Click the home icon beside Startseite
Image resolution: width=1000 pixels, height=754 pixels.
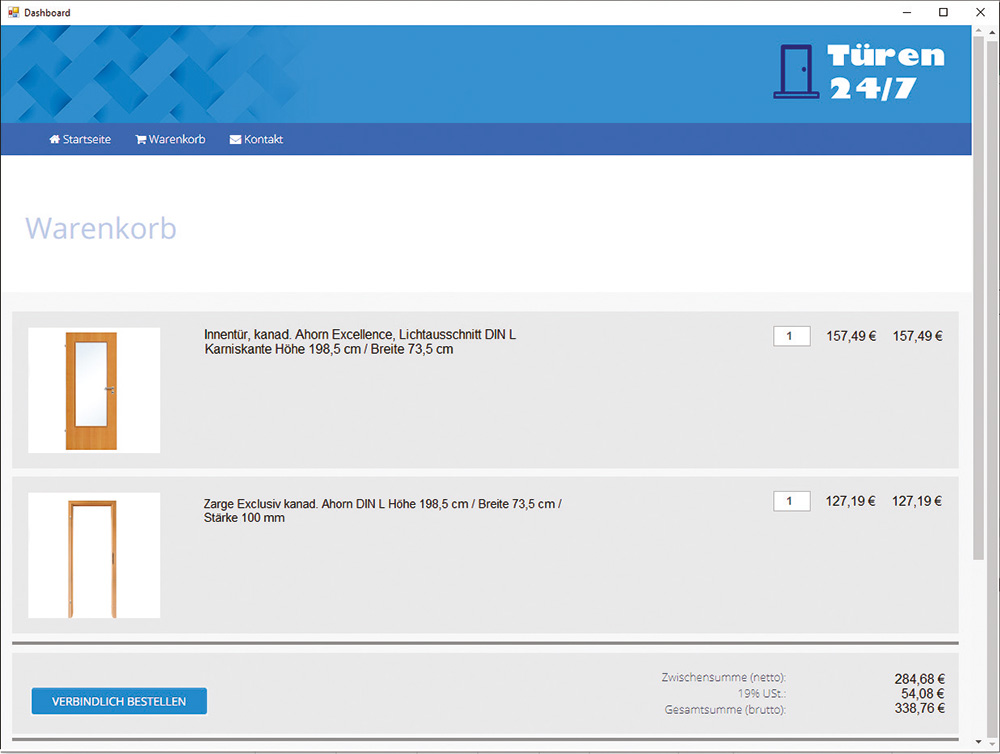tap(55, 140)
